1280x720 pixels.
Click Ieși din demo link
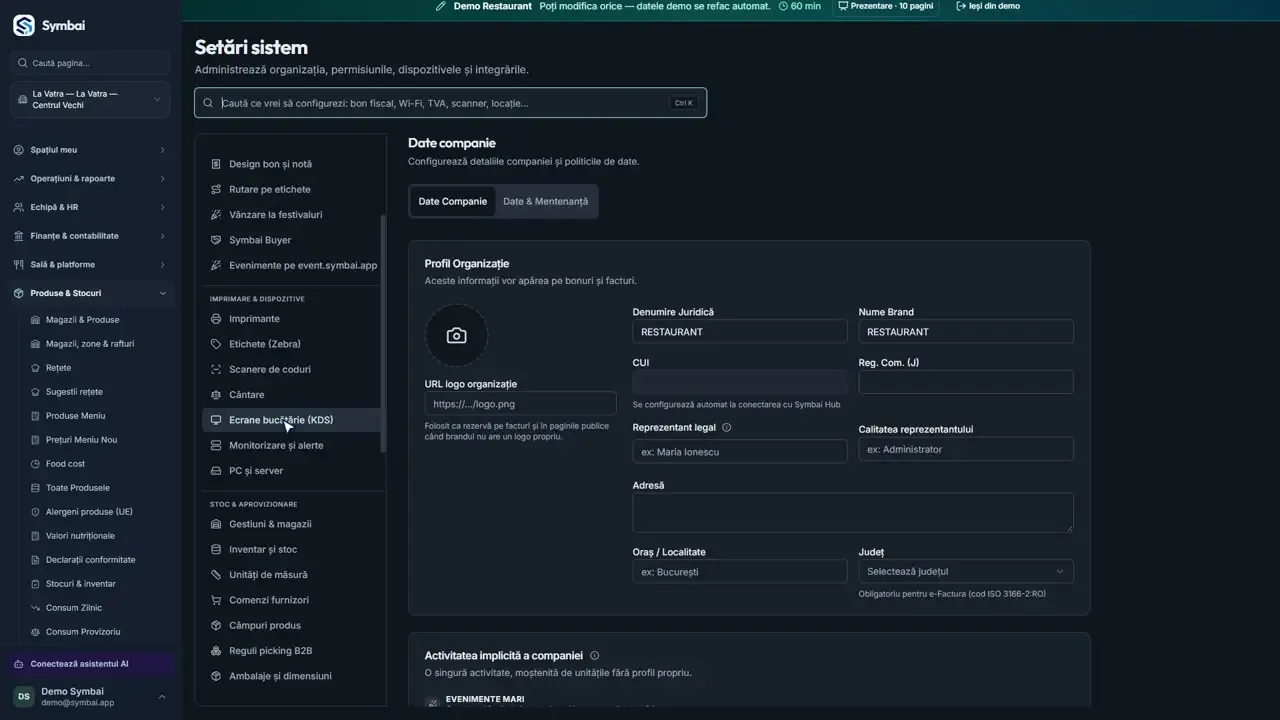(x=988, y=6)
